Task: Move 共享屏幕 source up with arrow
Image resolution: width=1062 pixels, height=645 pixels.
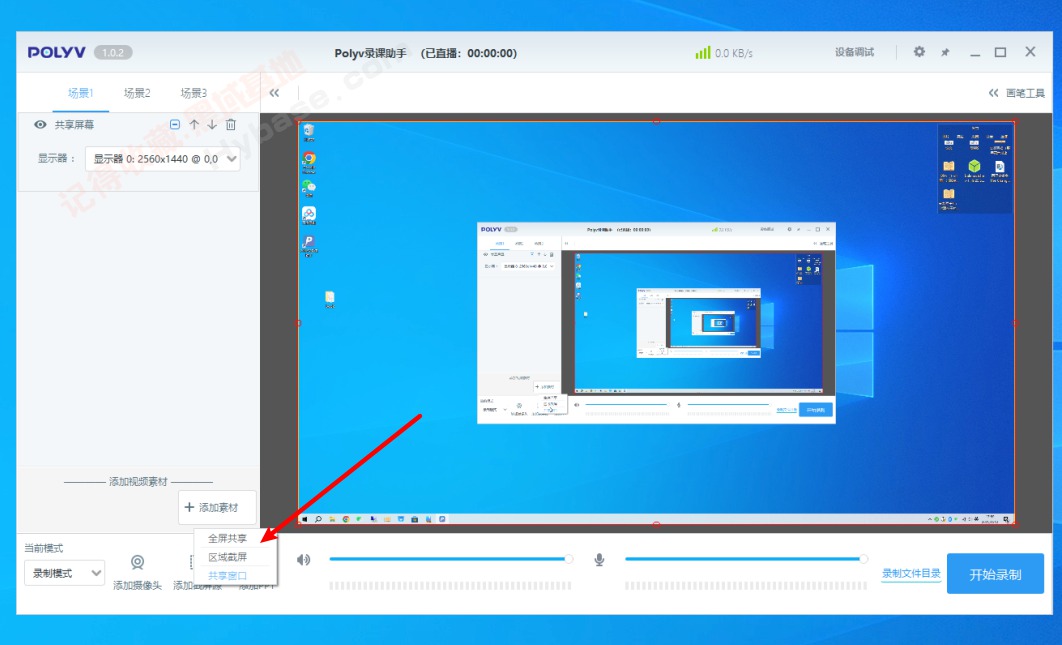Action: point(194,125)
